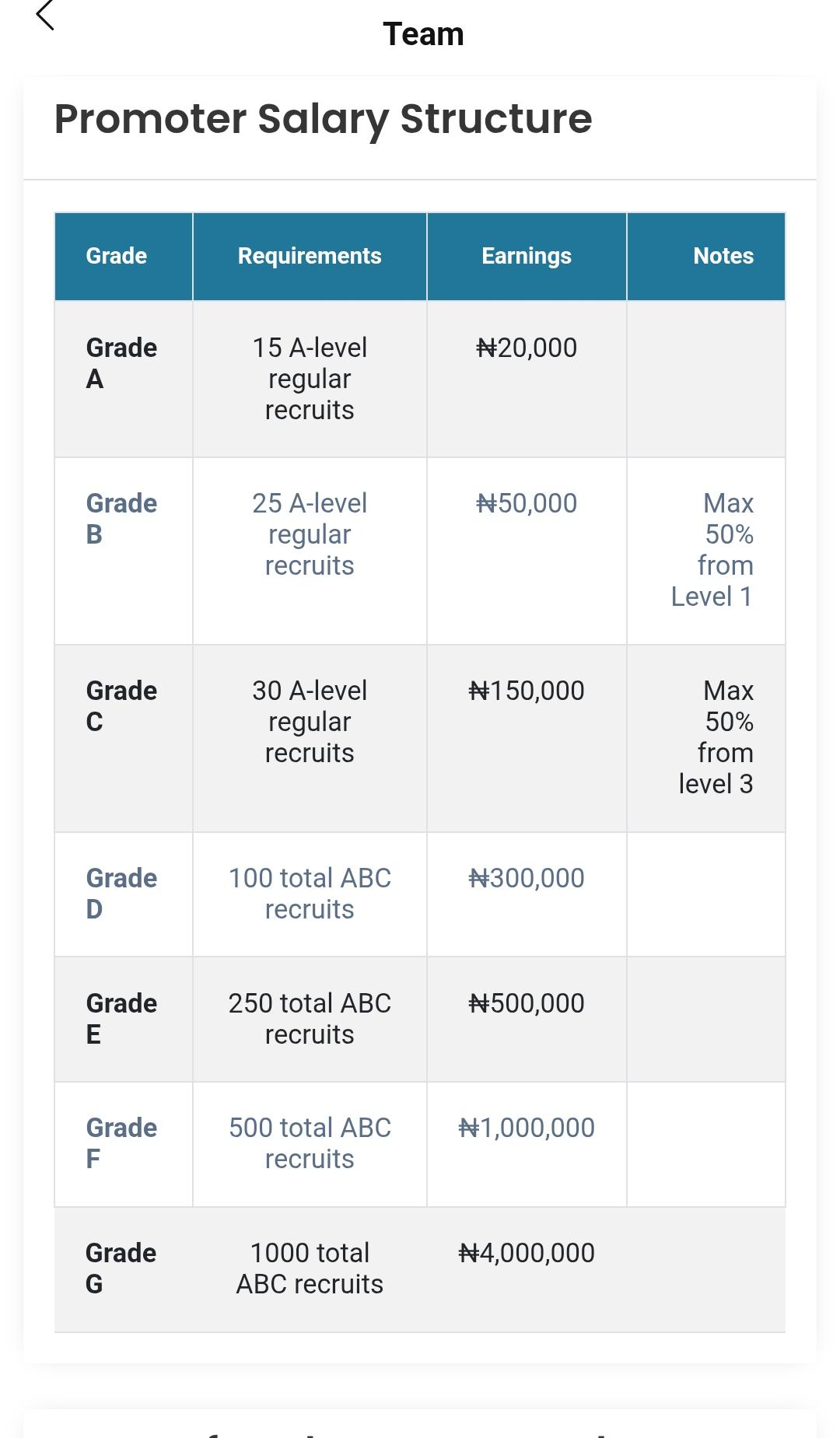
Task: Click the Earnings column header
Action: (527, 256)
